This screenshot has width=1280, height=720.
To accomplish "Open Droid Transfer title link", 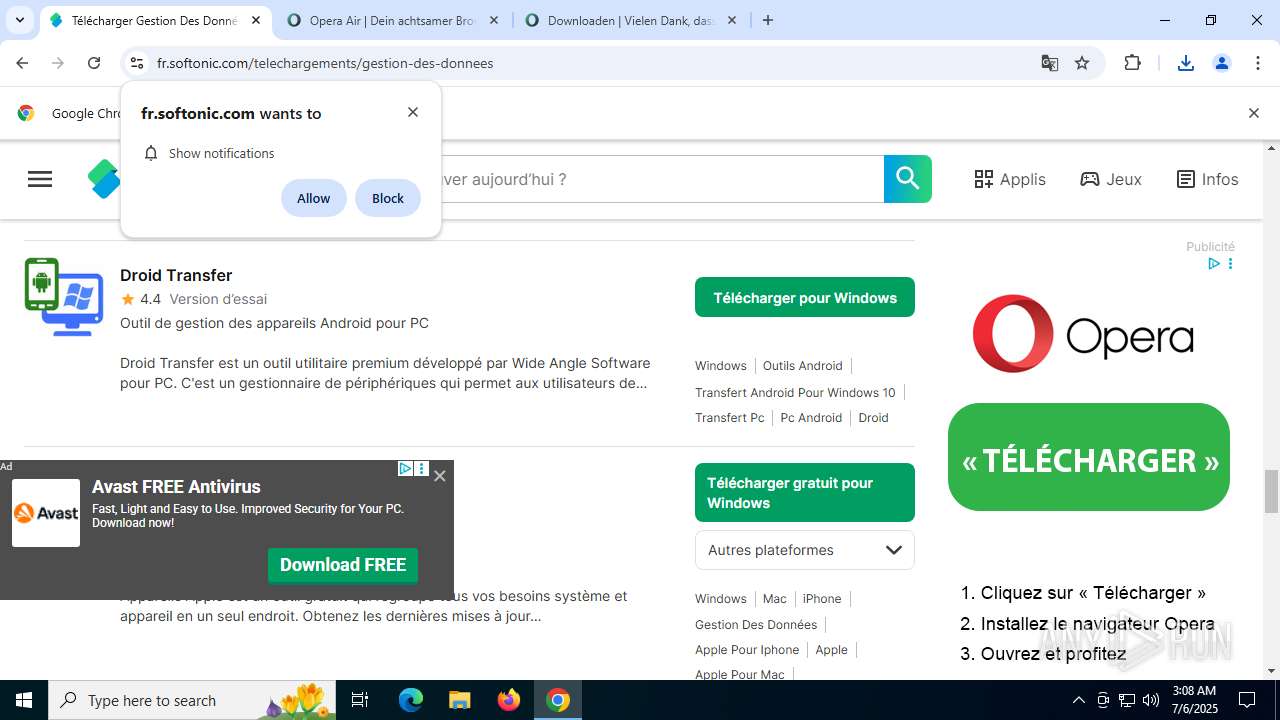I will (x=176, y=275).
